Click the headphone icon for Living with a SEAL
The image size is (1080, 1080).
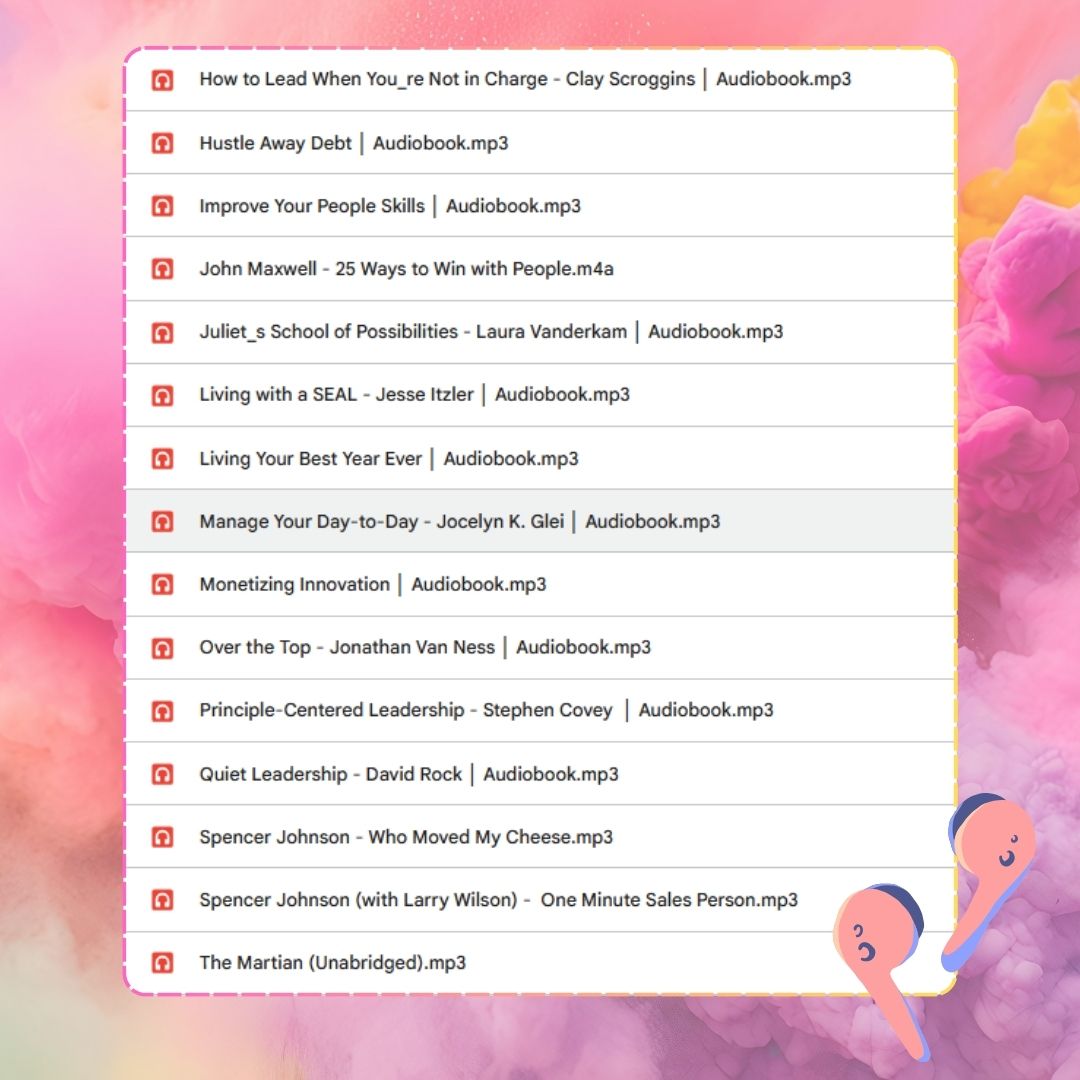162,396
